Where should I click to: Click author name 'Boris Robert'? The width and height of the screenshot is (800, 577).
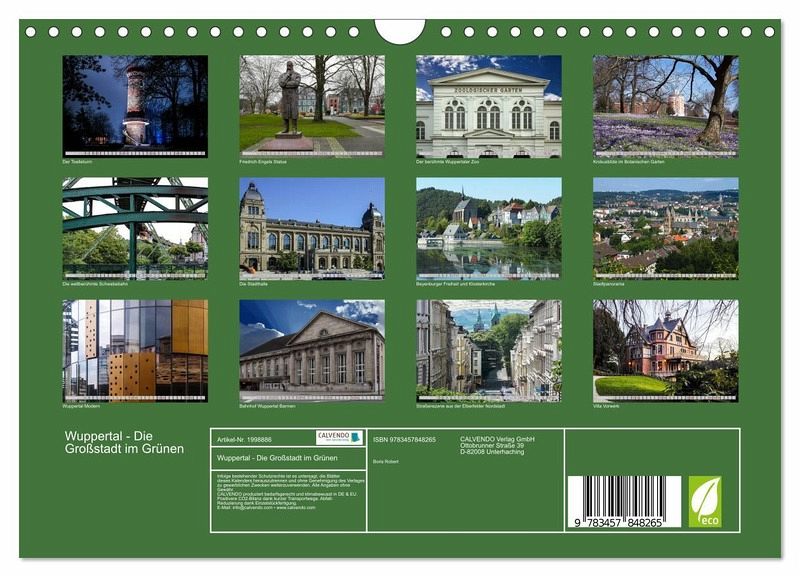[x=386, y=462]
